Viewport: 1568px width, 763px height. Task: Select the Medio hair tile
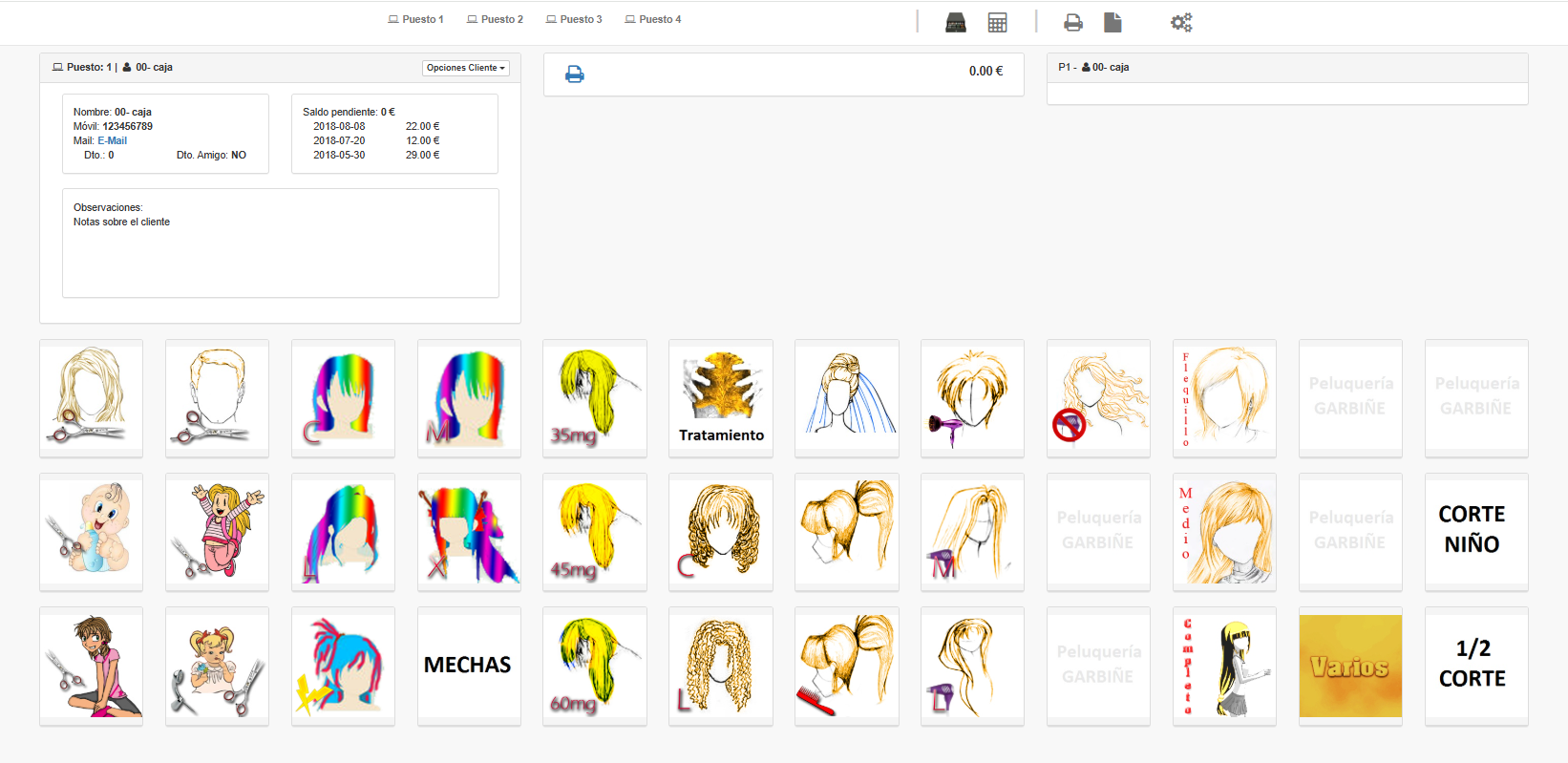pyautogui.click(x=1224, y=532)
